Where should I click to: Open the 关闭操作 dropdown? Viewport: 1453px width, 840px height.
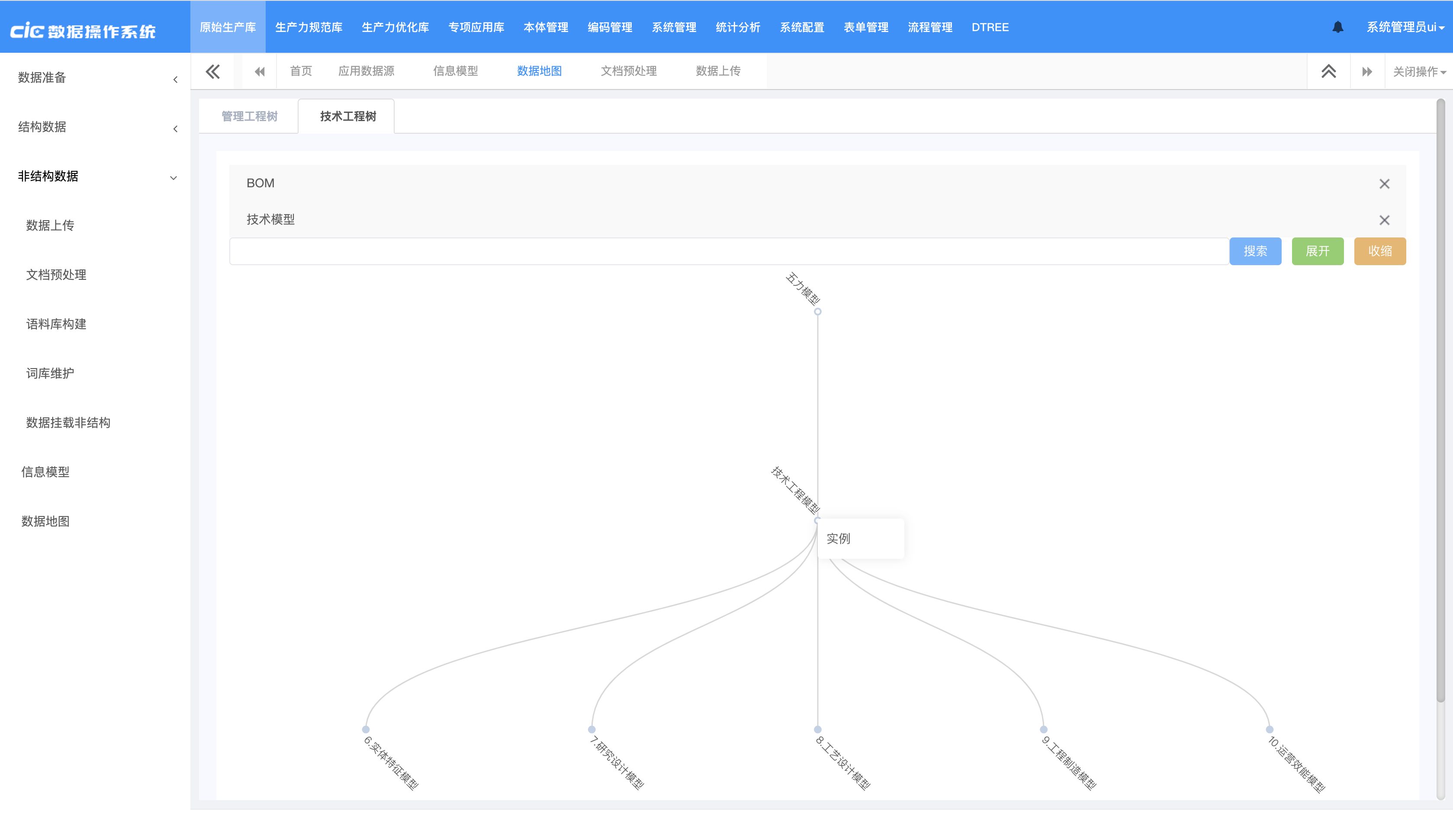tap(1419, 71)
